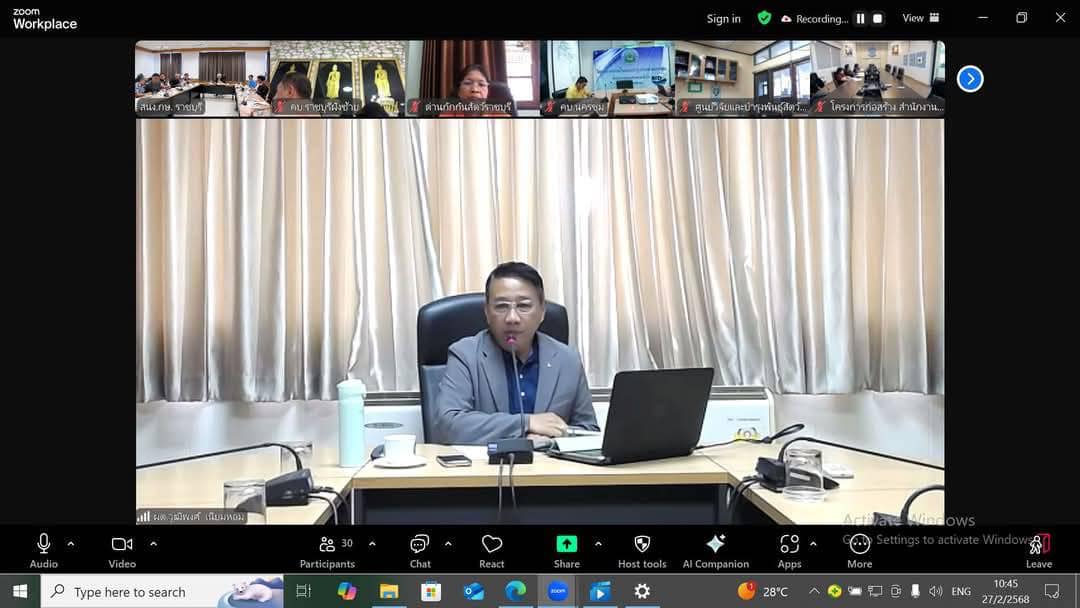The image size is (1080, 608).
Task: Open the React heart menu
Action: pos(492,551)
